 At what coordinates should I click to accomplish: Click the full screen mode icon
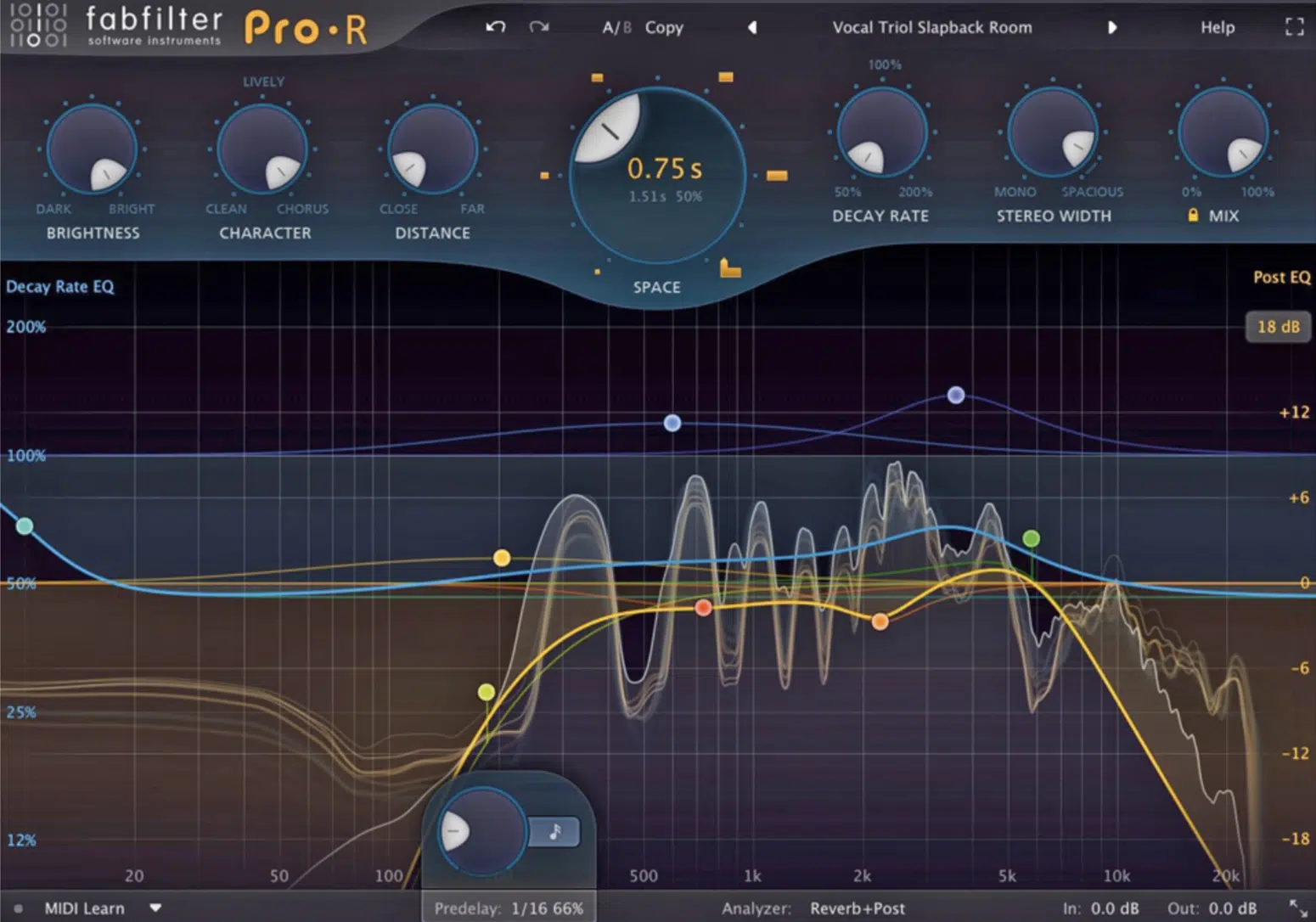[x=1294, y=27]
